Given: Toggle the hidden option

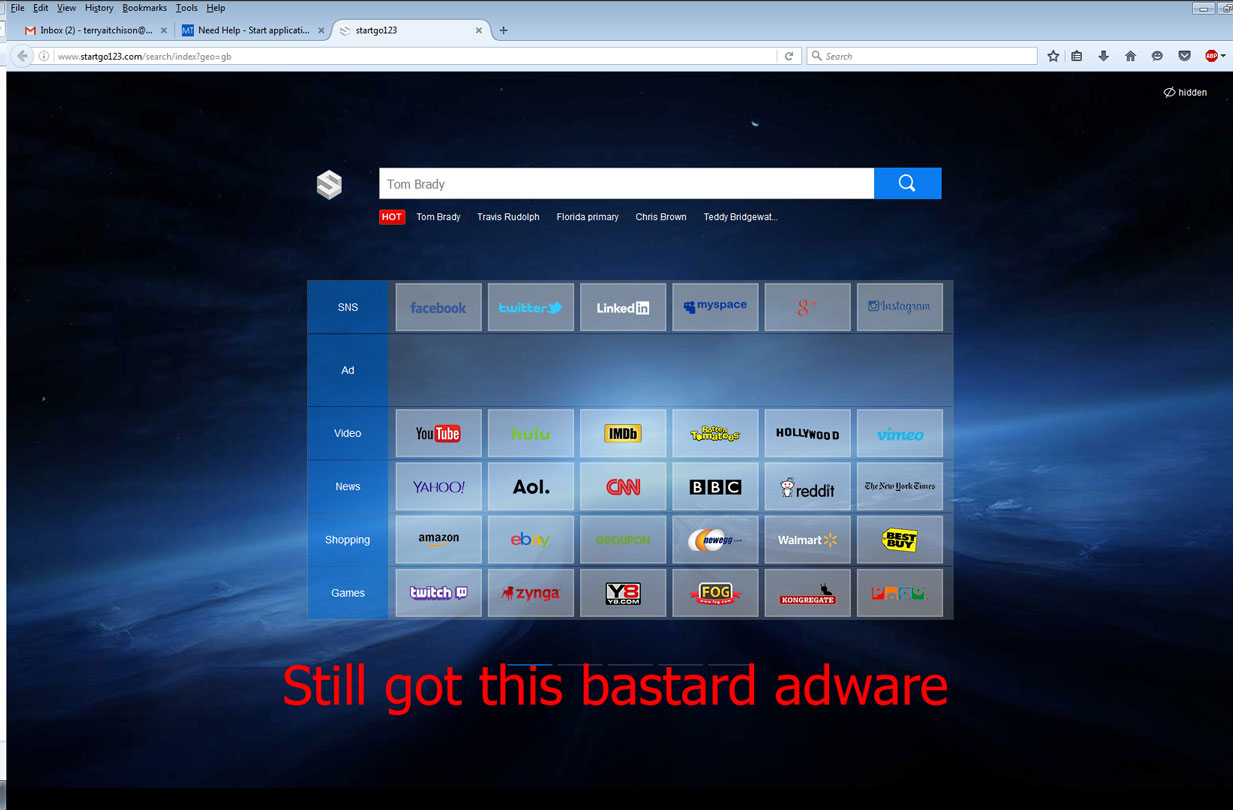Looking at the screenshot, I should (1185, 92).
